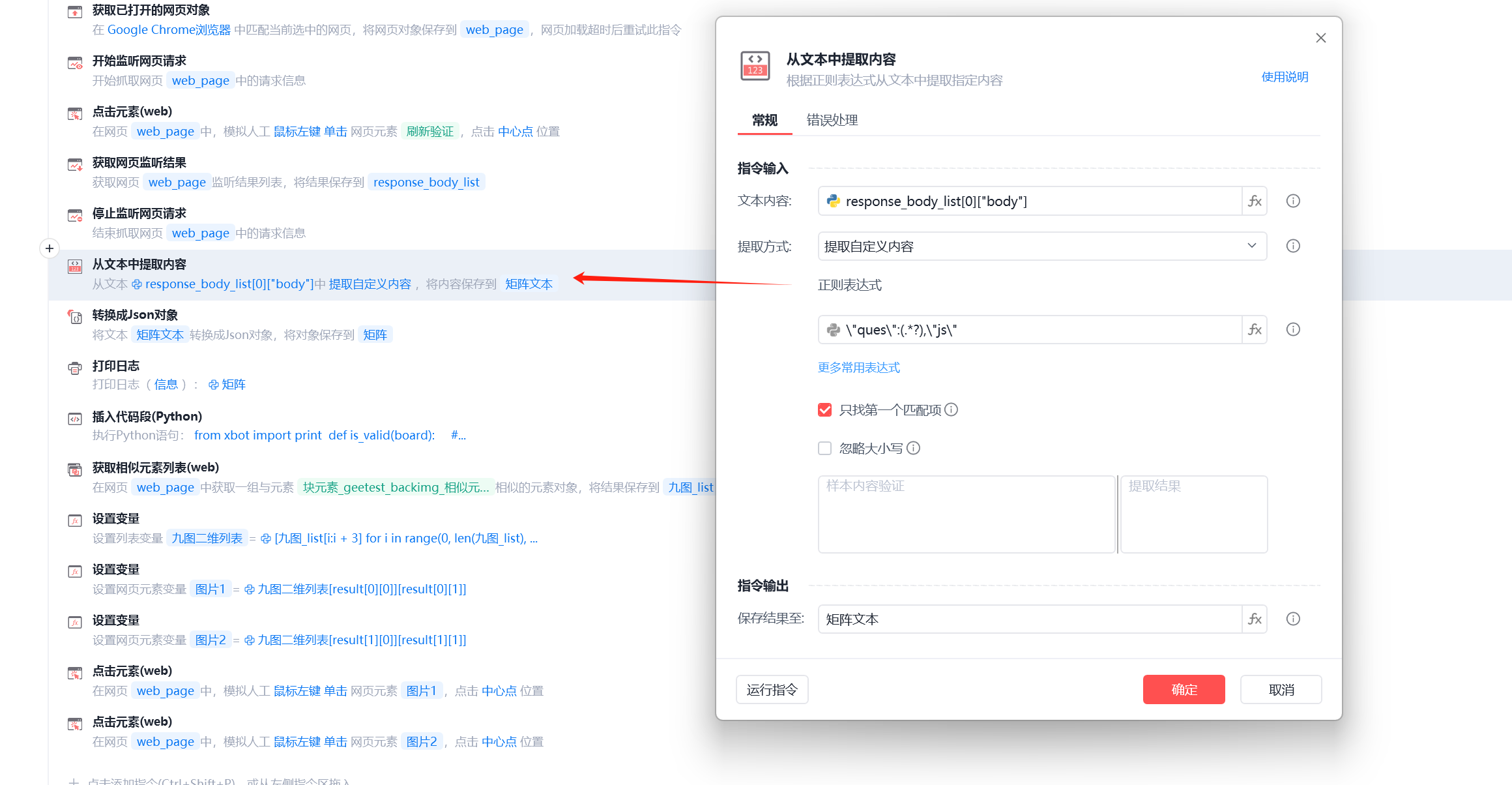
Task: Click fx icon beside 文本内容 field
Action: tap(1255, 201)
